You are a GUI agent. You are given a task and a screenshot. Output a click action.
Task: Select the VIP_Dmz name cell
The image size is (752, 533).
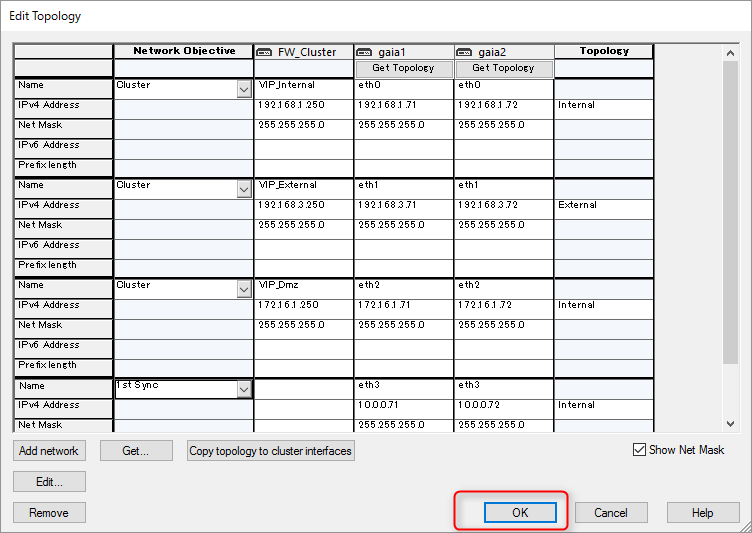[304, 289]
